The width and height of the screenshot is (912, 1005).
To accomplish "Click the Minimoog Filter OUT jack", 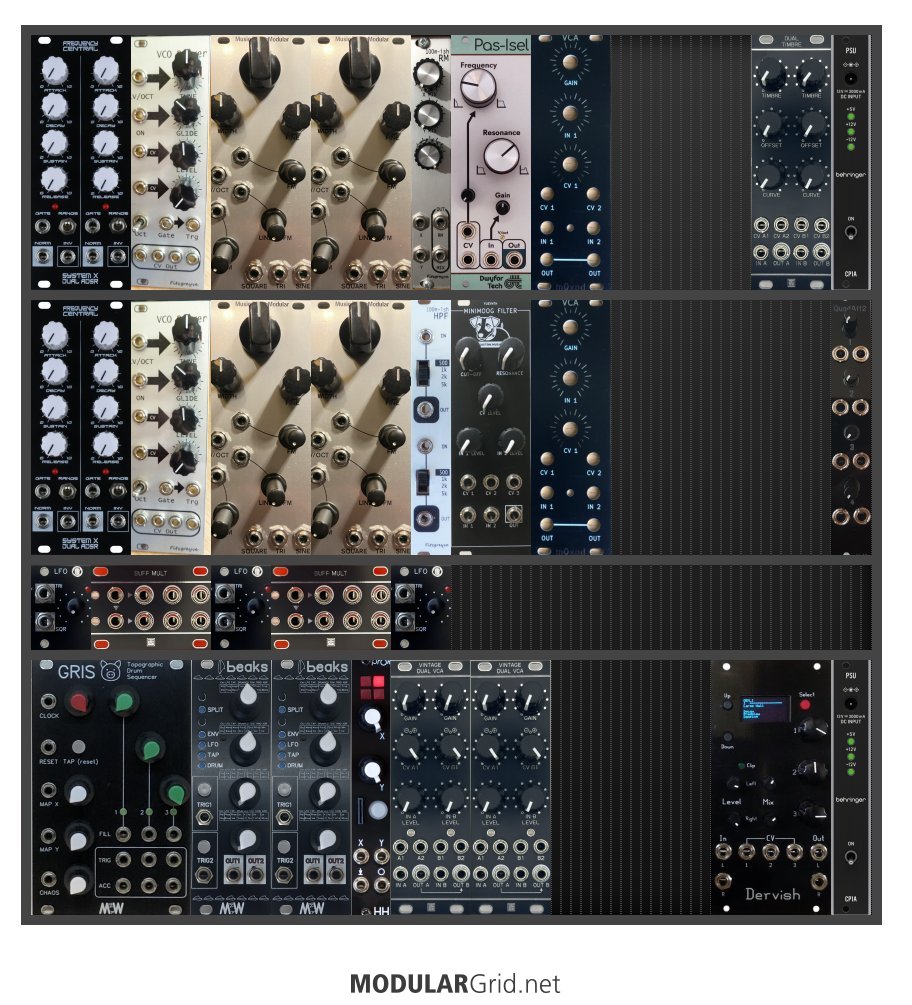I will pyautogui.click(x=513, y=513).
